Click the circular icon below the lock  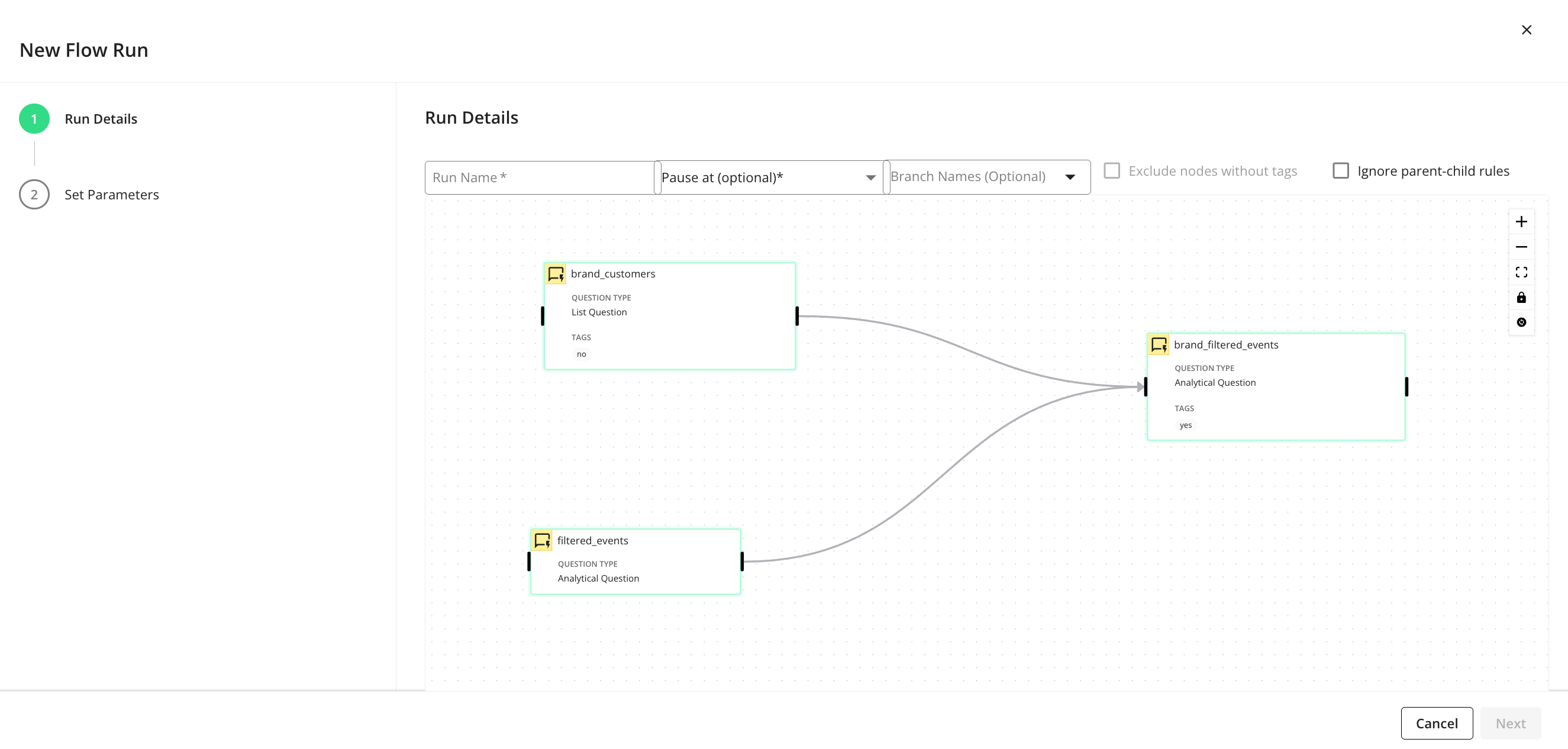[1521, 322]
